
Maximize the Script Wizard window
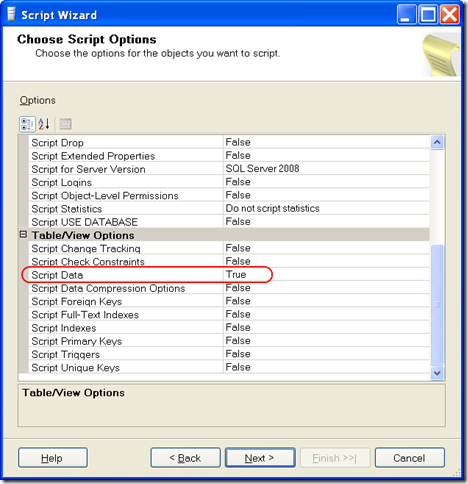point(428,15)
